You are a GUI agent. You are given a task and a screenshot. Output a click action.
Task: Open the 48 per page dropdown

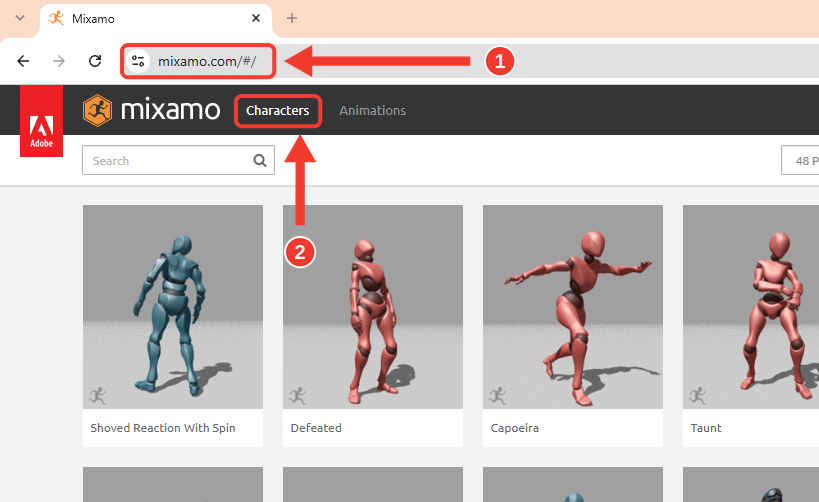[x=800, y=160]
